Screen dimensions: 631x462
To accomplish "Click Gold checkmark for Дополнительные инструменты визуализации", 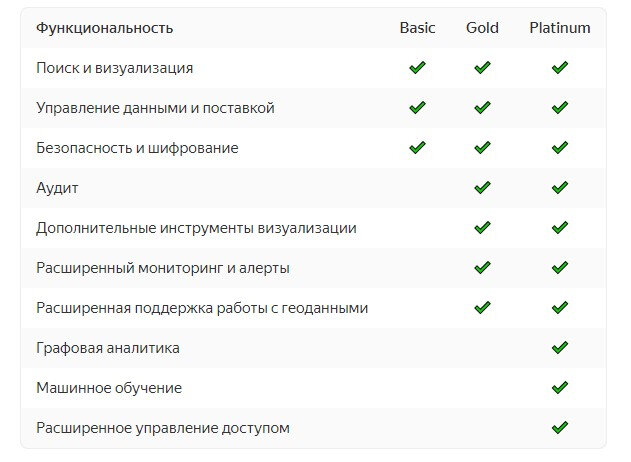I will pyautogui.click(x=482, y=228).
